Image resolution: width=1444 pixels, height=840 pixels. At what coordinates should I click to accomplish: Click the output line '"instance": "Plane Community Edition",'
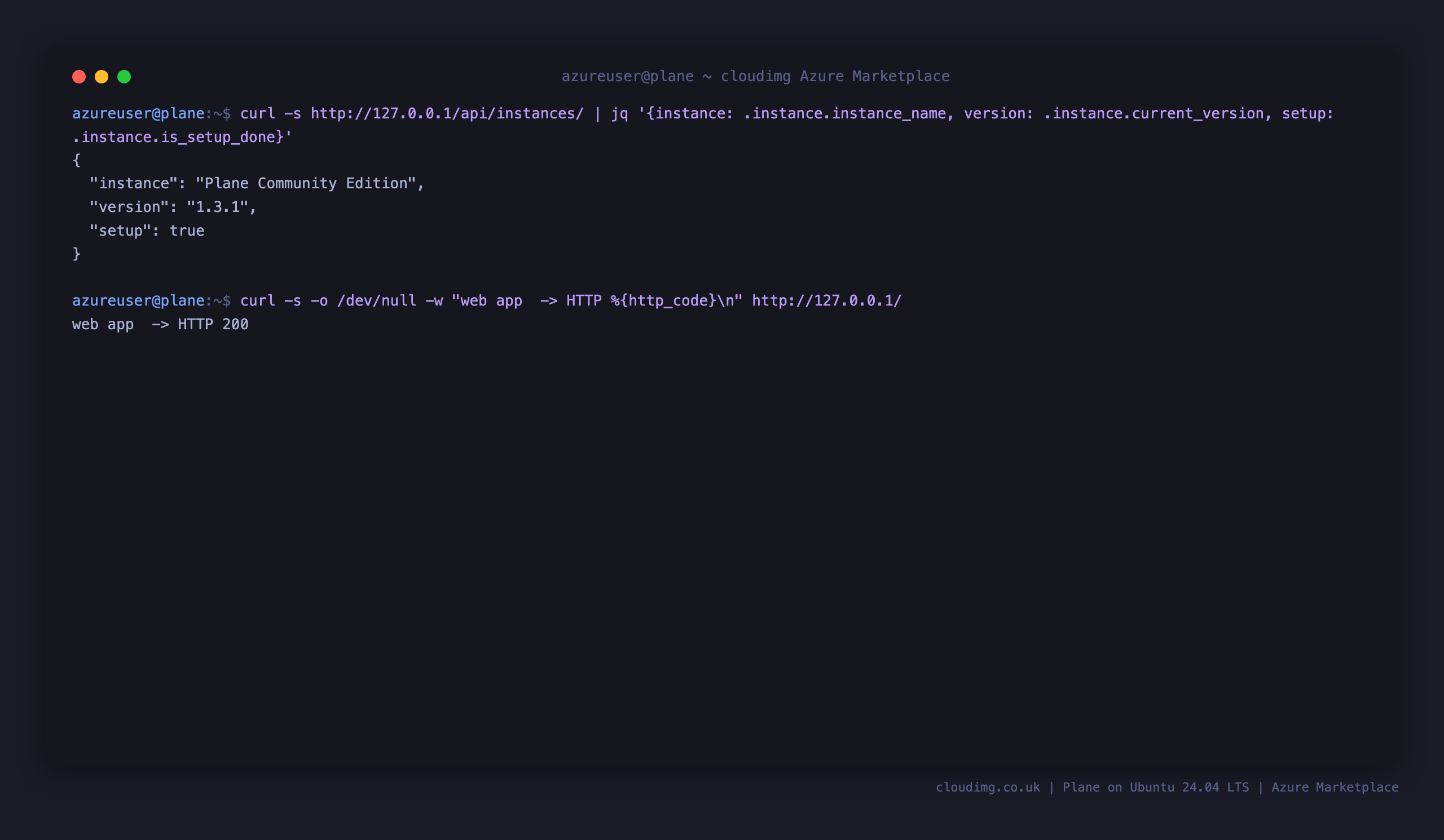pos(257,183)
